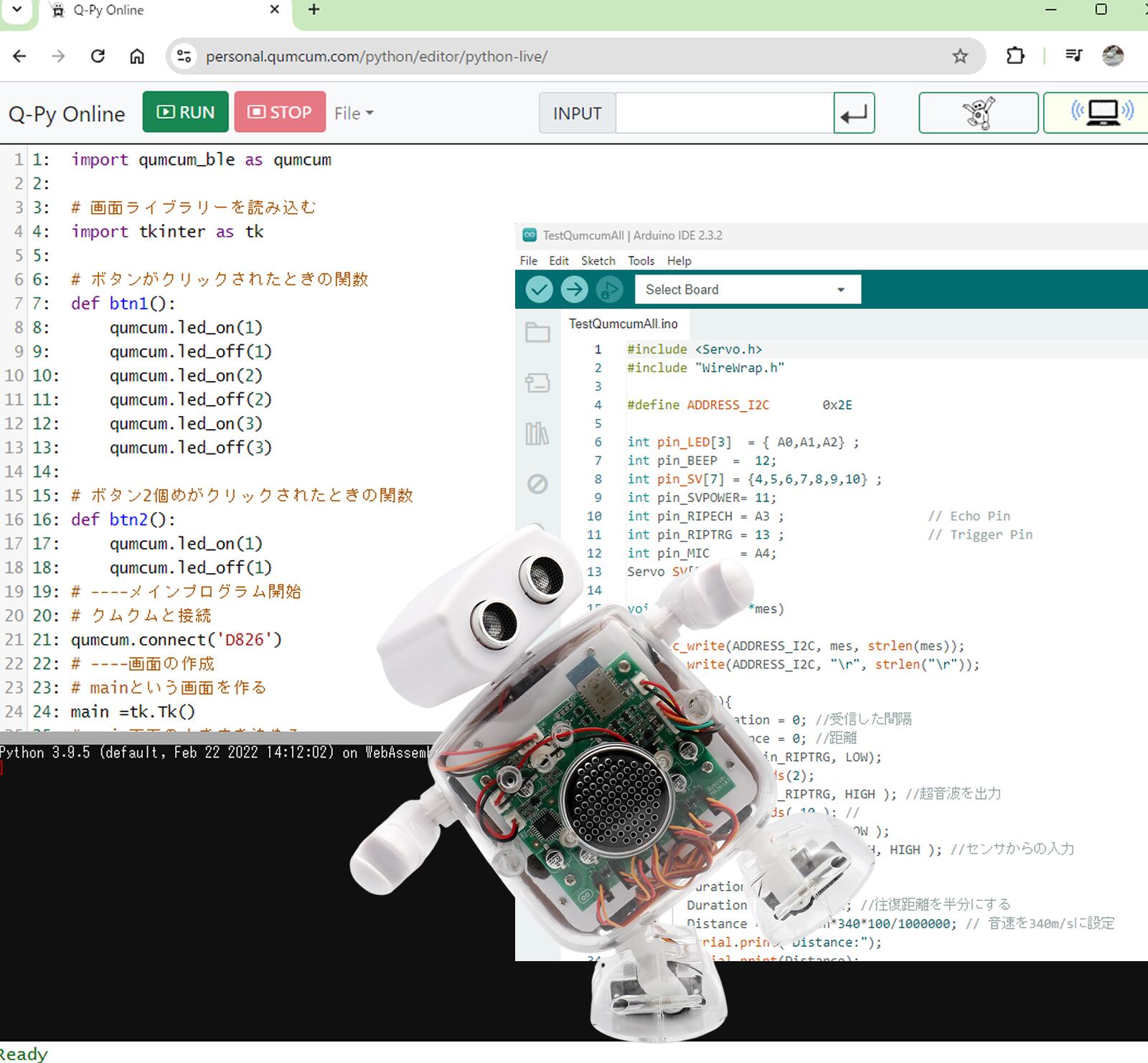
Task: Open the Sketch menu in Arduino IDE
Action: [x=598, y=261]
